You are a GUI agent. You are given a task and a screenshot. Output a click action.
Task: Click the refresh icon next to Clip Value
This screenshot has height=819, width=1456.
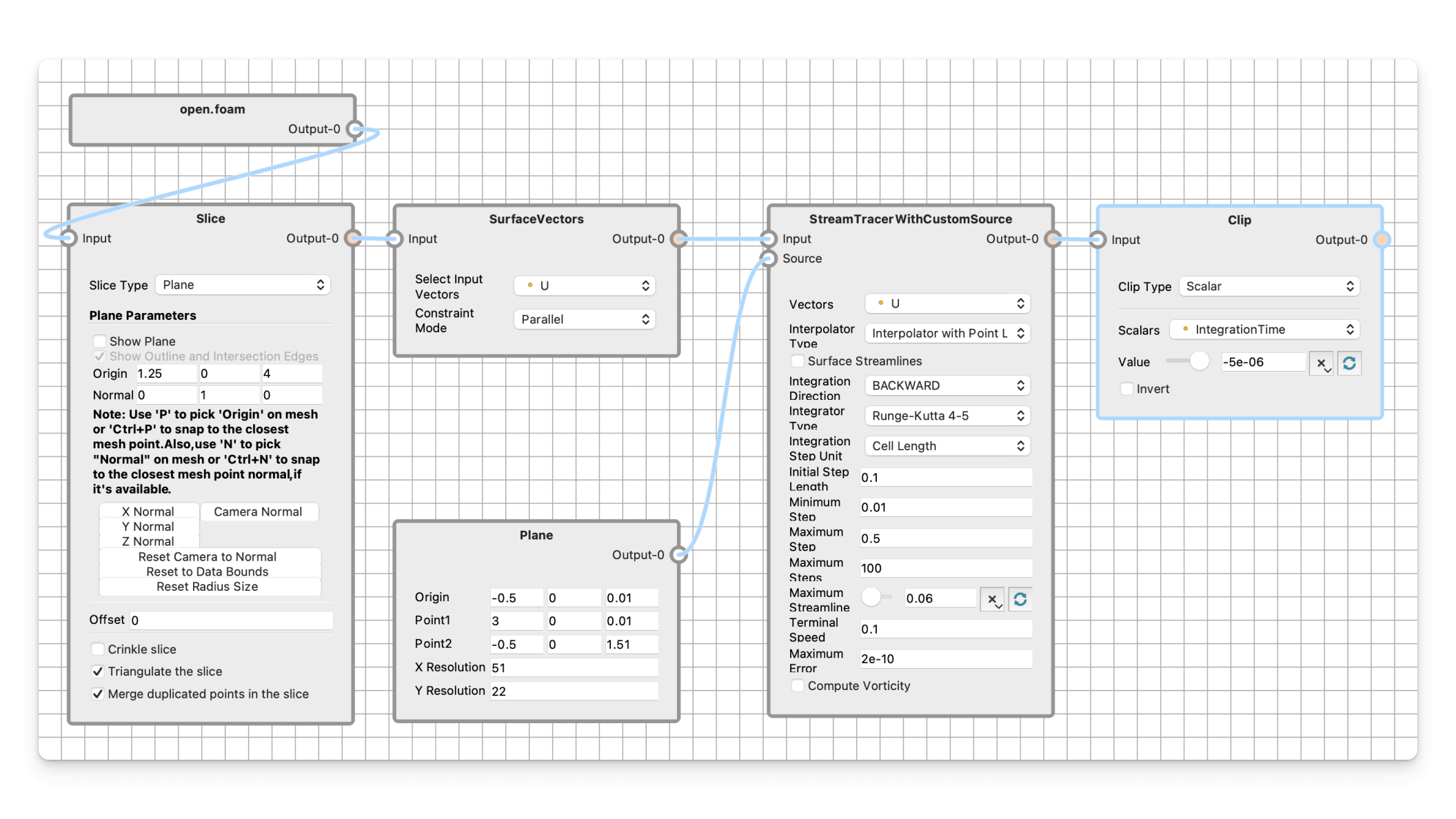click(1349, 363)
